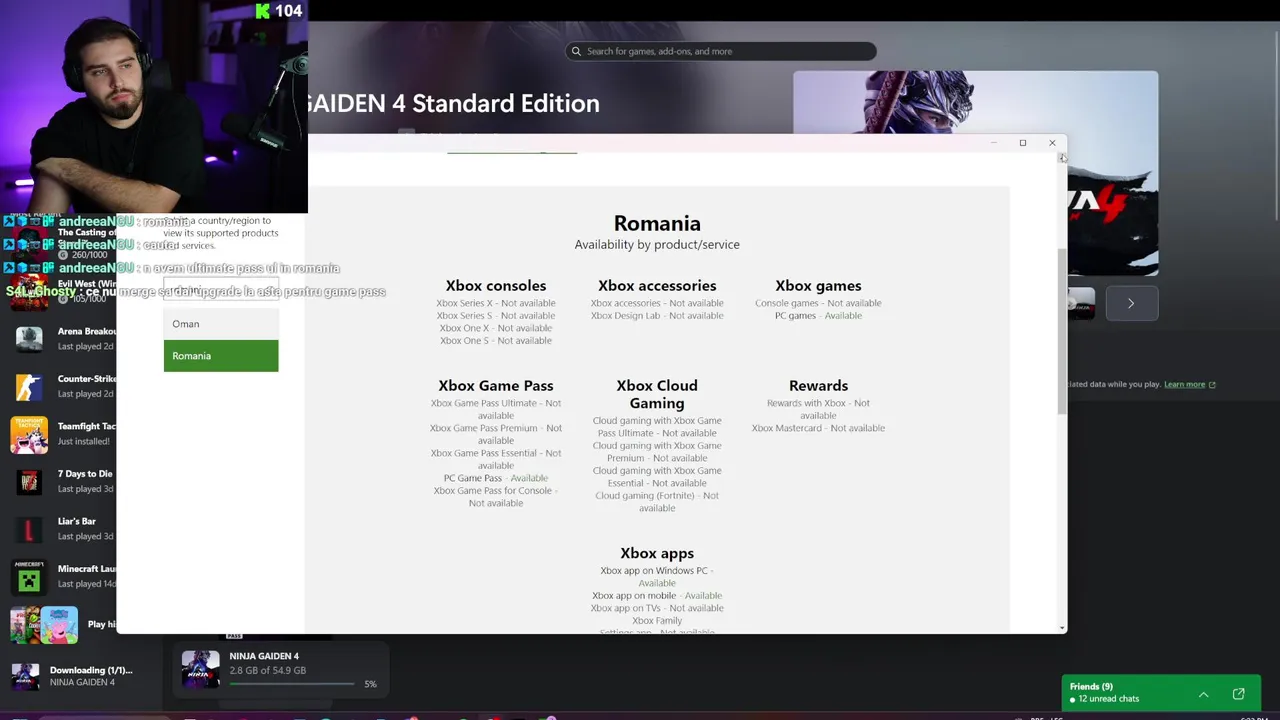The image size is (1280, 720).
Task: Click the Xbox Game Pass heading
Action: pyautogui.click(x=496, y=386)
